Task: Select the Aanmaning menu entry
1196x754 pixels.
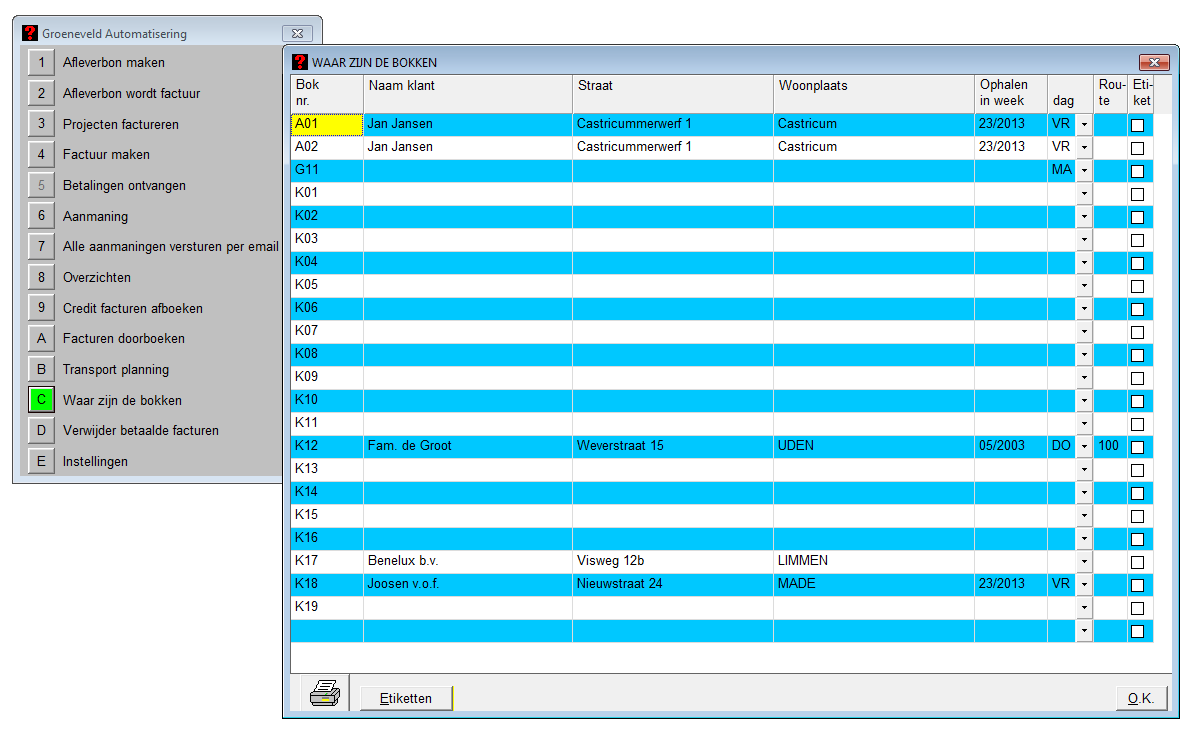Action: (95, 216)
